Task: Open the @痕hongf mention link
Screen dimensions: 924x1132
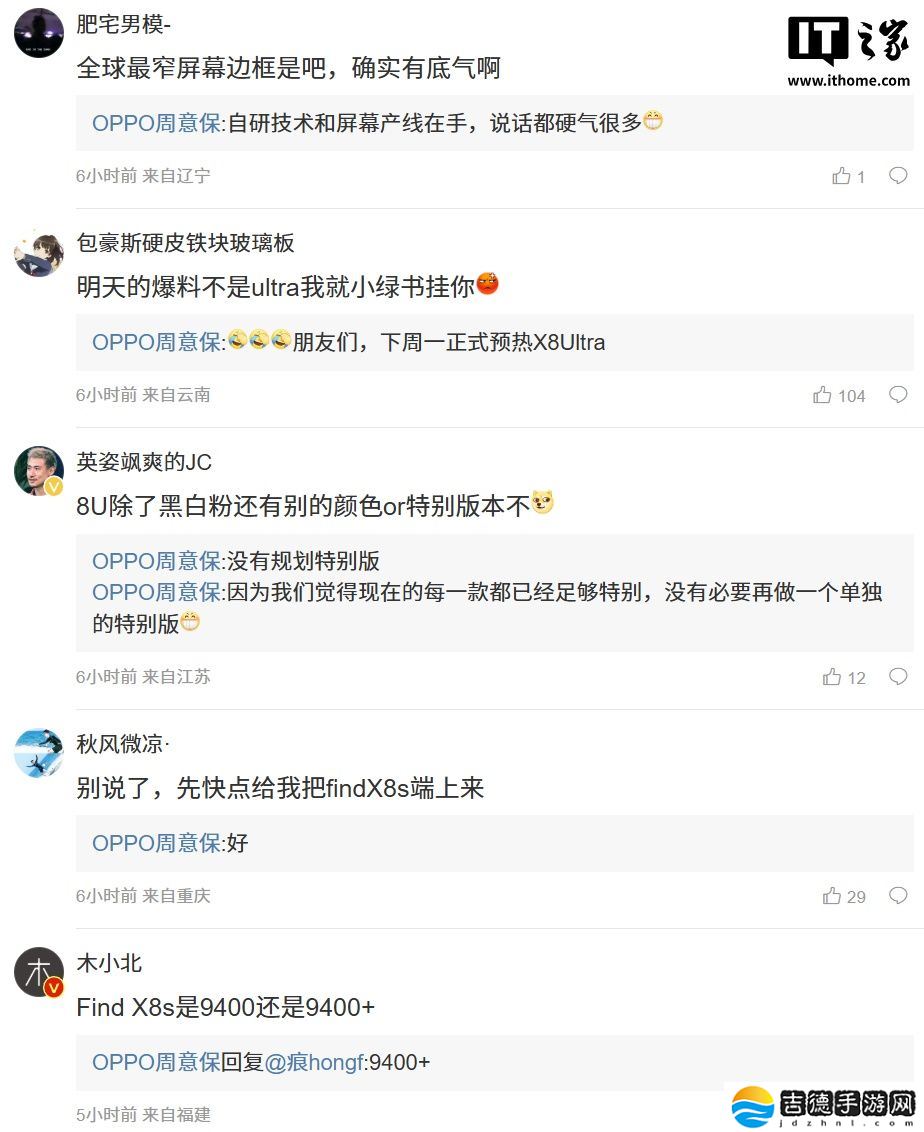Action: [x=316, y=1062]
